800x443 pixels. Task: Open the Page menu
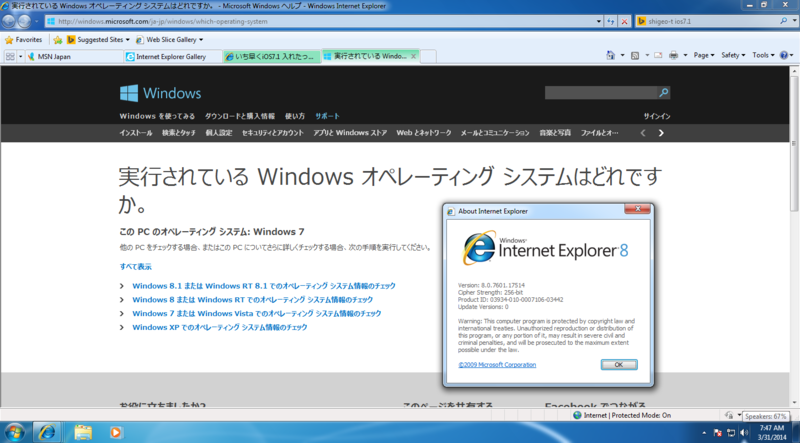(704, 55)
